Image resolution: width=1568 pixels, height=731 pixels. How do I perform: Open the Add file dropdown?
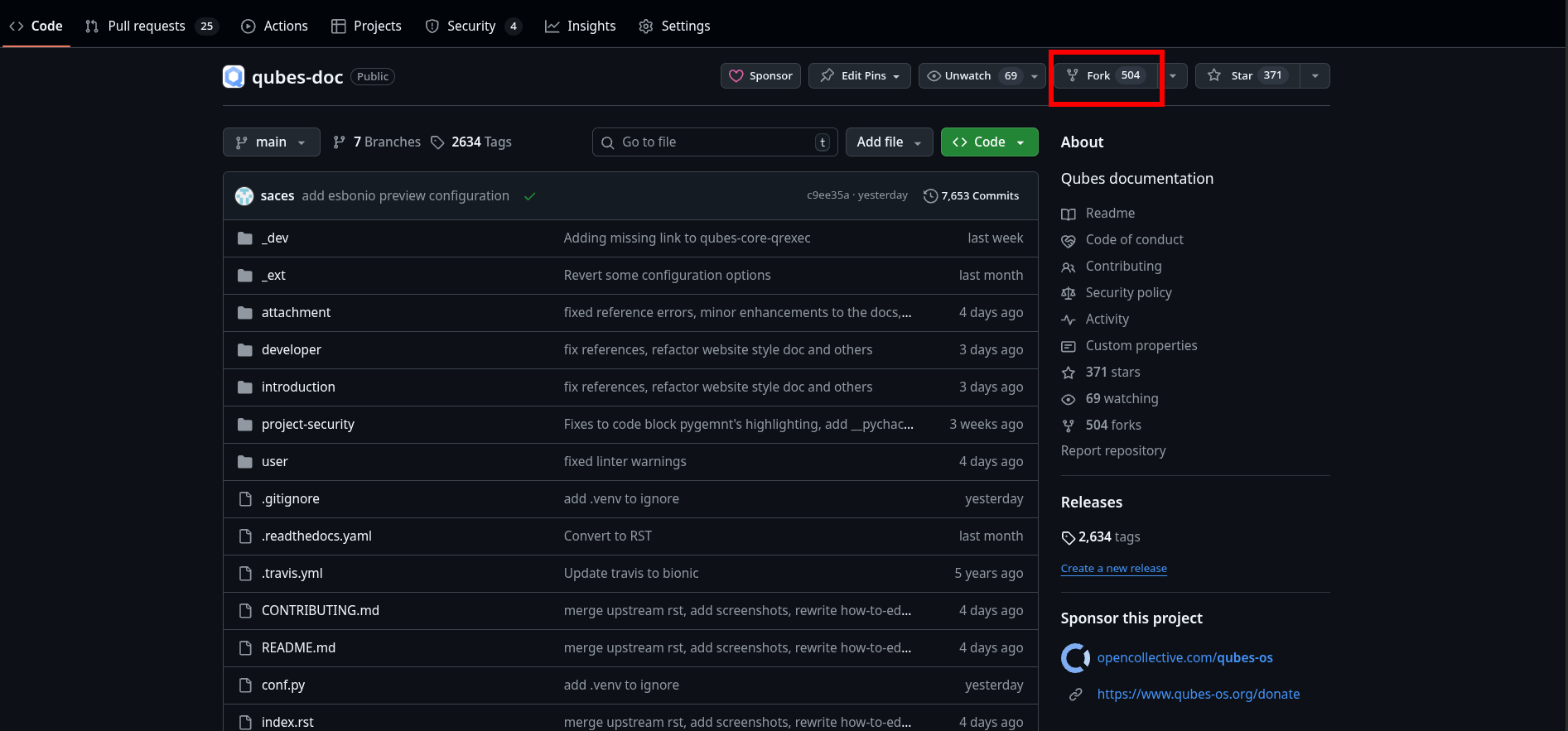[x=889, y=142]
